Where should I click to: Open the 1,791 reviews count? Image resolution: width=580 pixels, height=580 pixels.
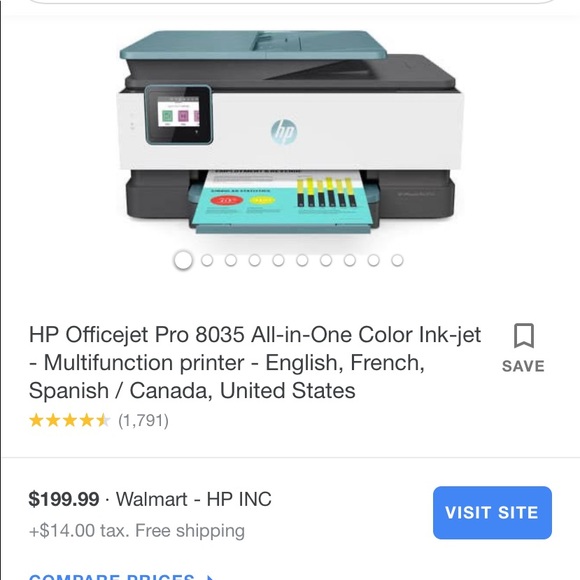(x=143, y=421)
